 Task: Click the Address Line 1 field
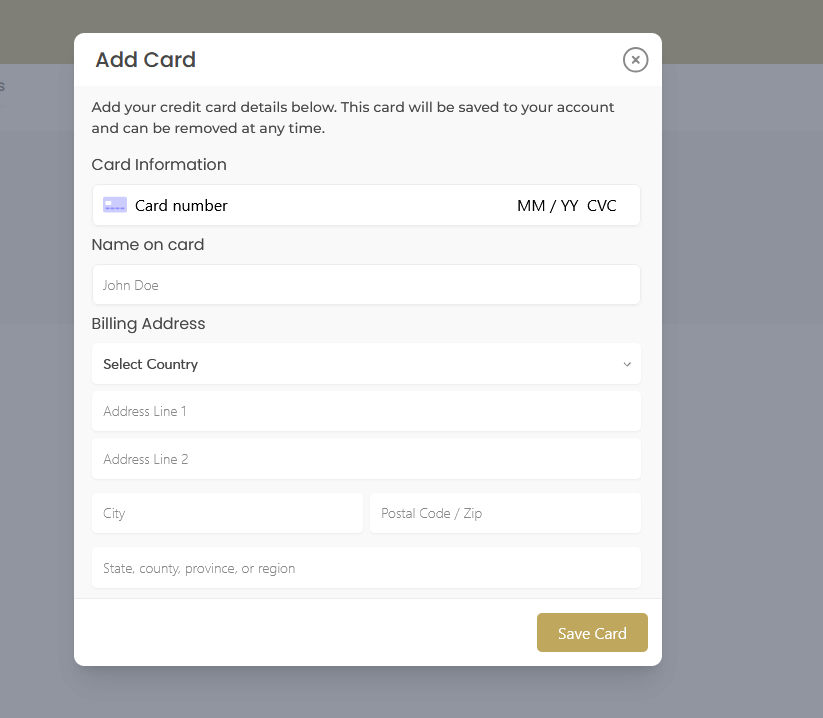point(366,410)
